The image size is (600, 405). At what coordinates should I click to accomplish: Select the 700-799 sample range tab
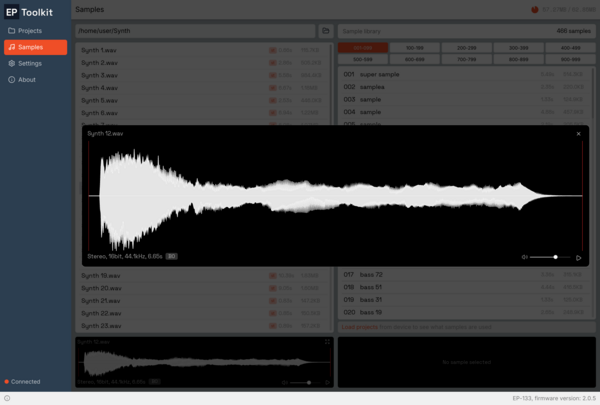466,59
